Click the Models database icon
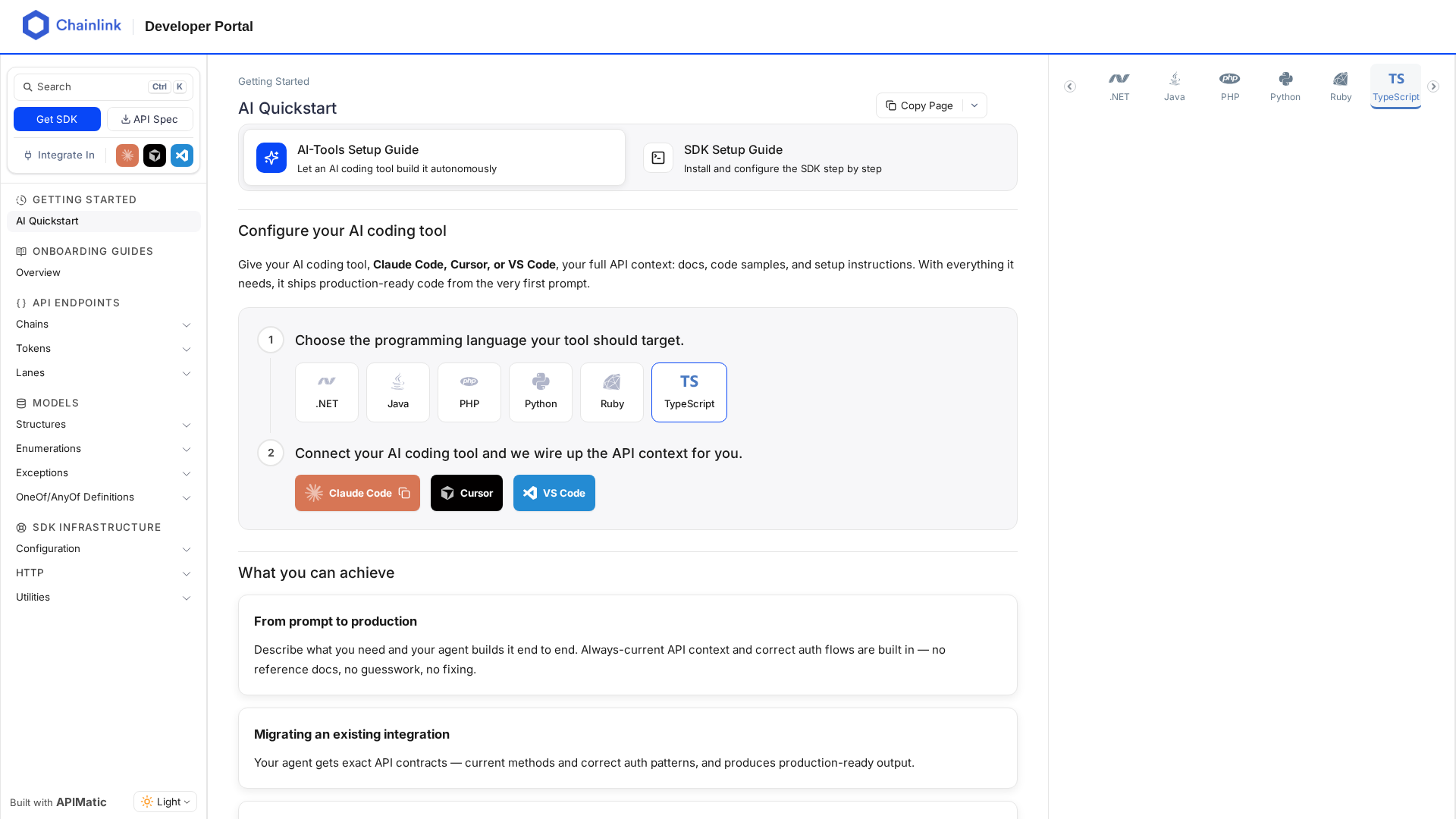The height and width of the screenshot is (819, 1456). point(21,403)
